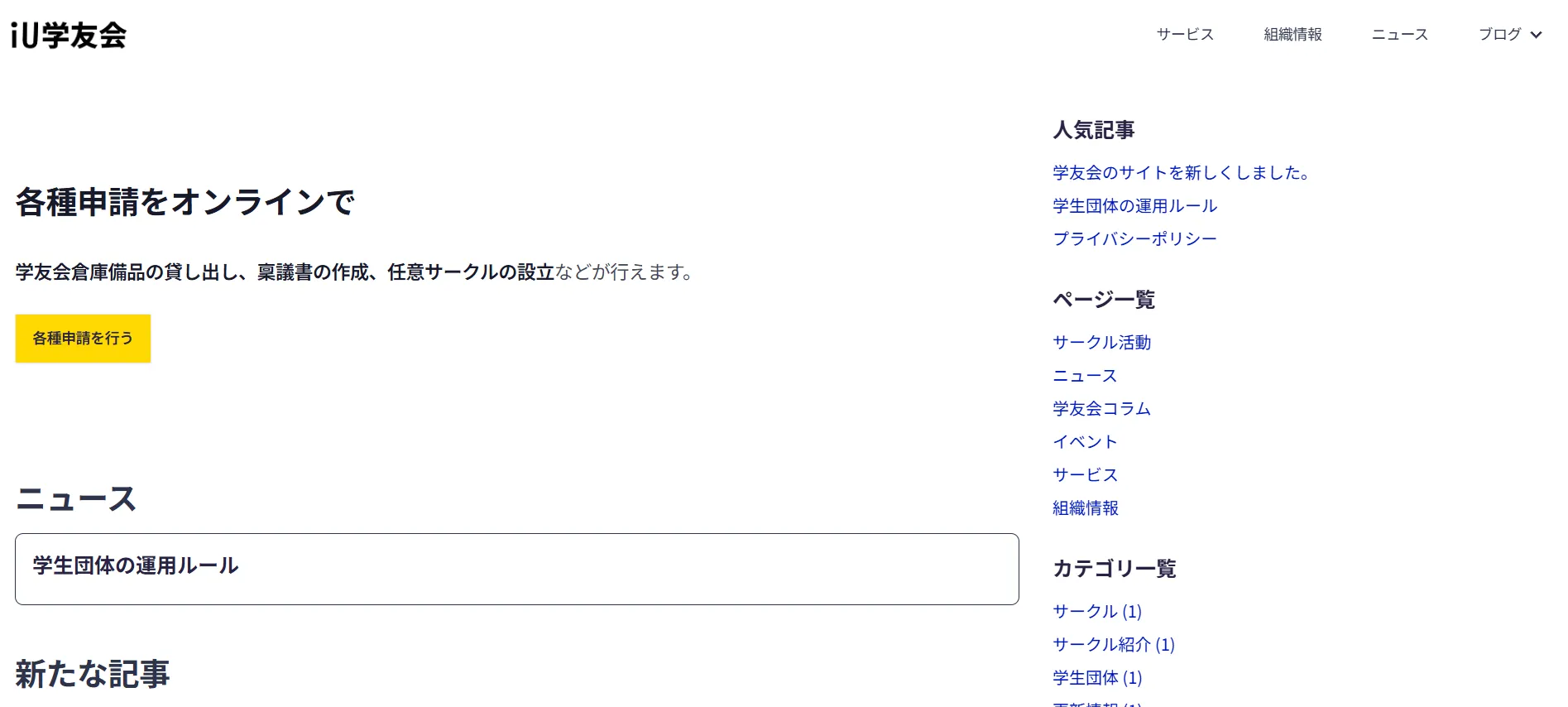Open the サークル紹介 (1) category
Image resolution: width=1568 pixels, height=707 pixels.
(x=1113, y=645)
